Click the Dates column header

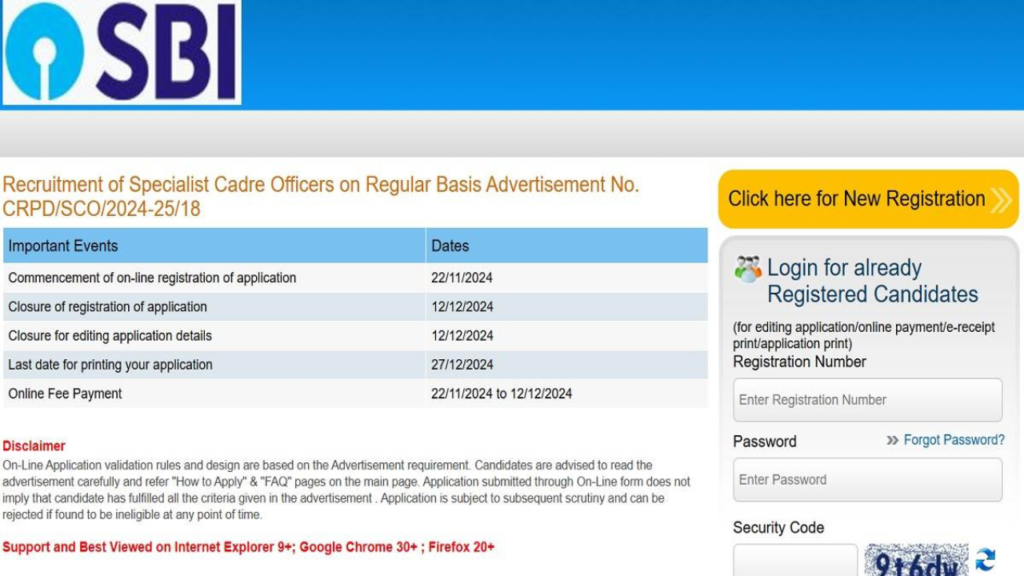(x=567, y=246)
